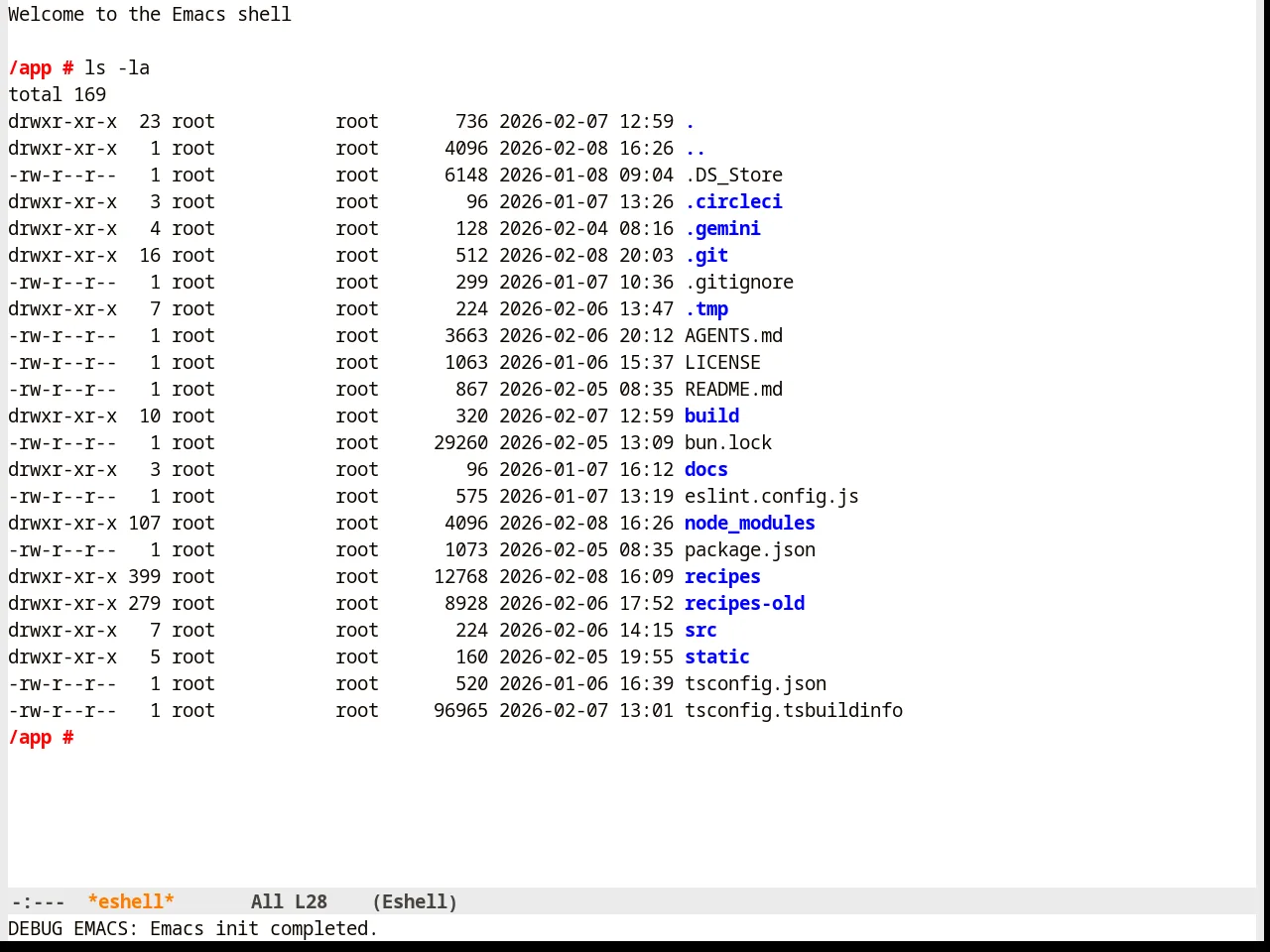Click the build directory name

pyautogui.click(x=711, y=416)
